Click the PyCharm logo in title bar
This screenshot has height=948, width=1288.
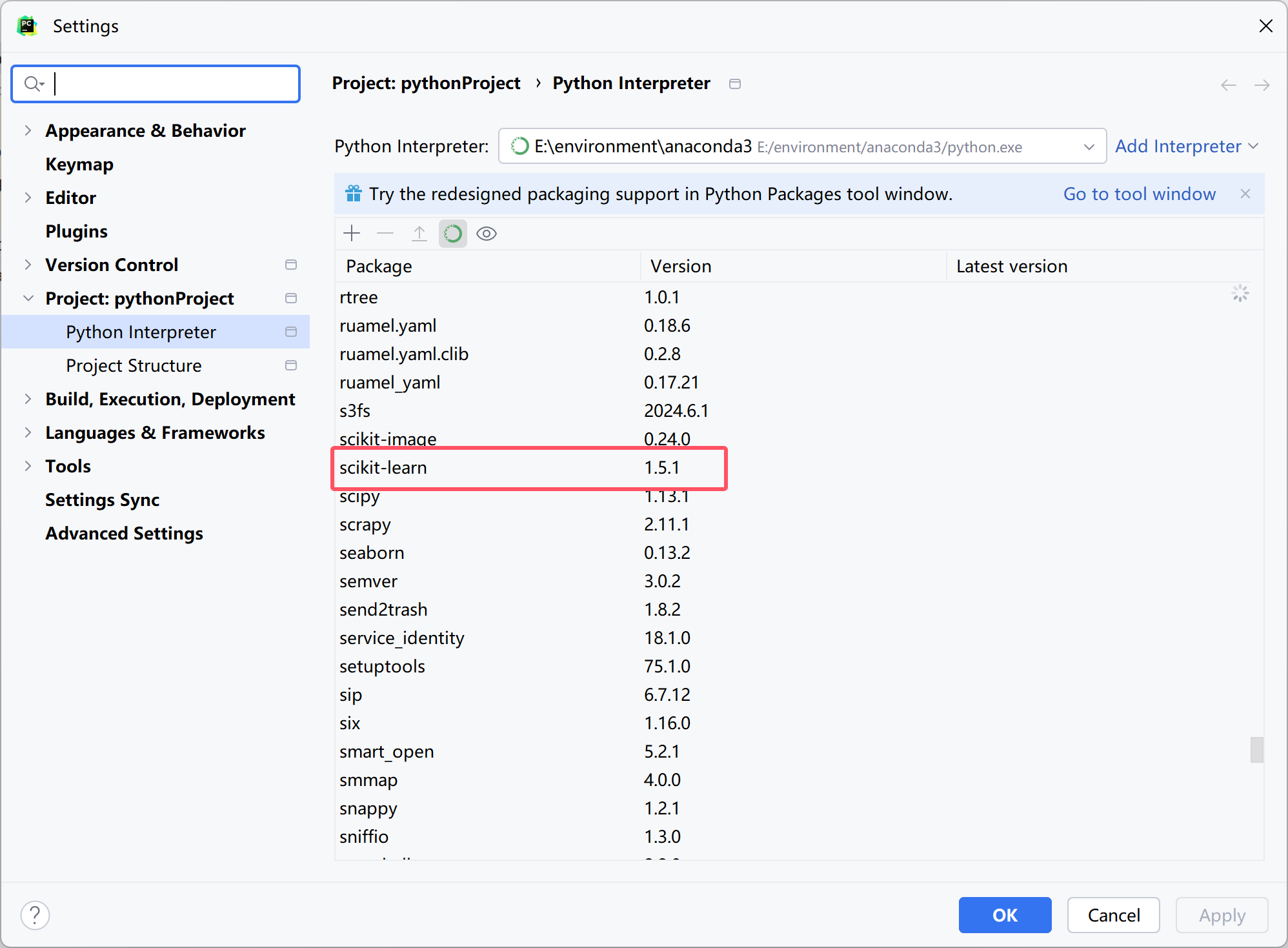pos(27,26)
